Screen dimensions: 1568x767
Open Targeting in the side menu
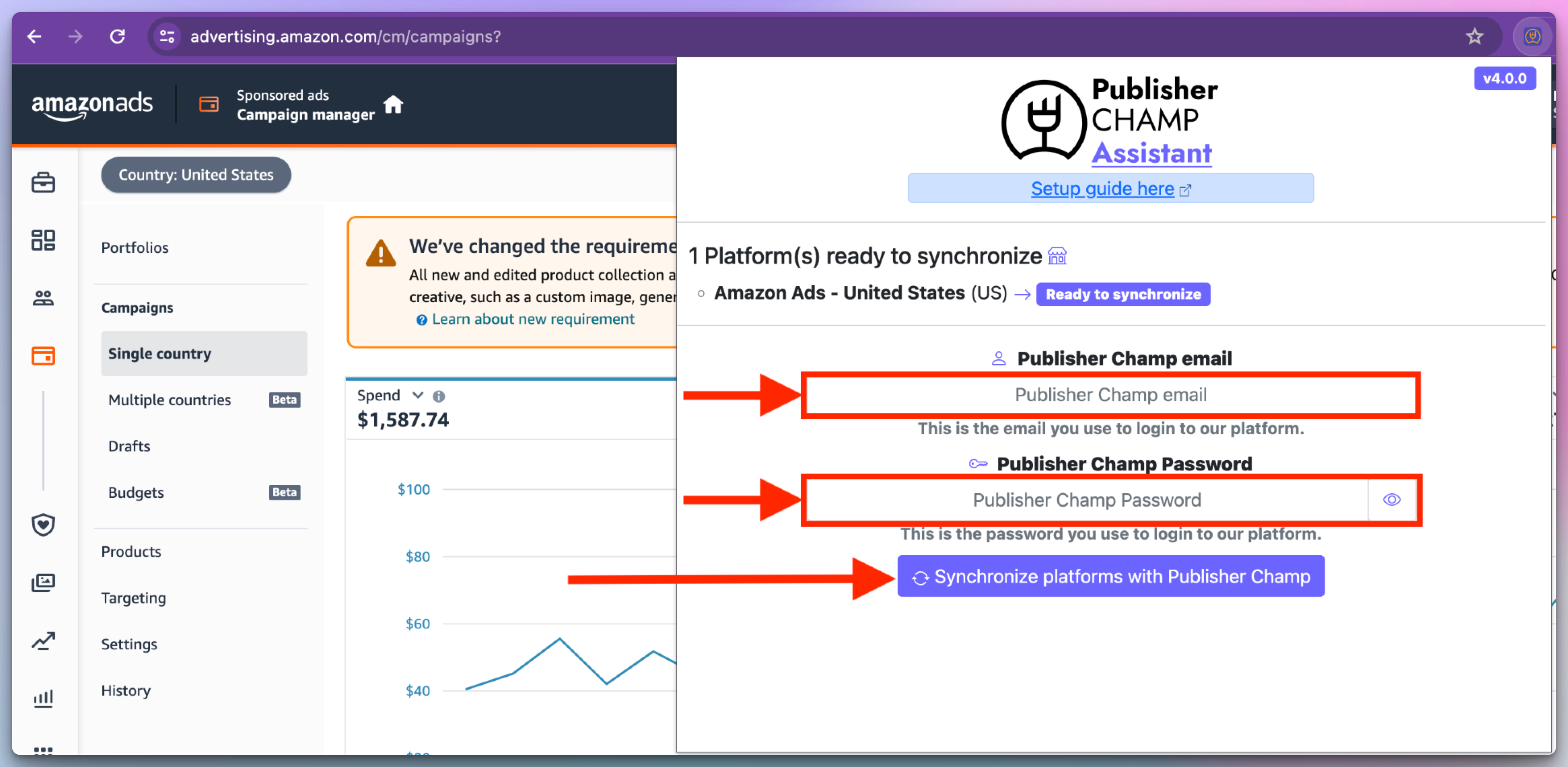click(133, 598)
